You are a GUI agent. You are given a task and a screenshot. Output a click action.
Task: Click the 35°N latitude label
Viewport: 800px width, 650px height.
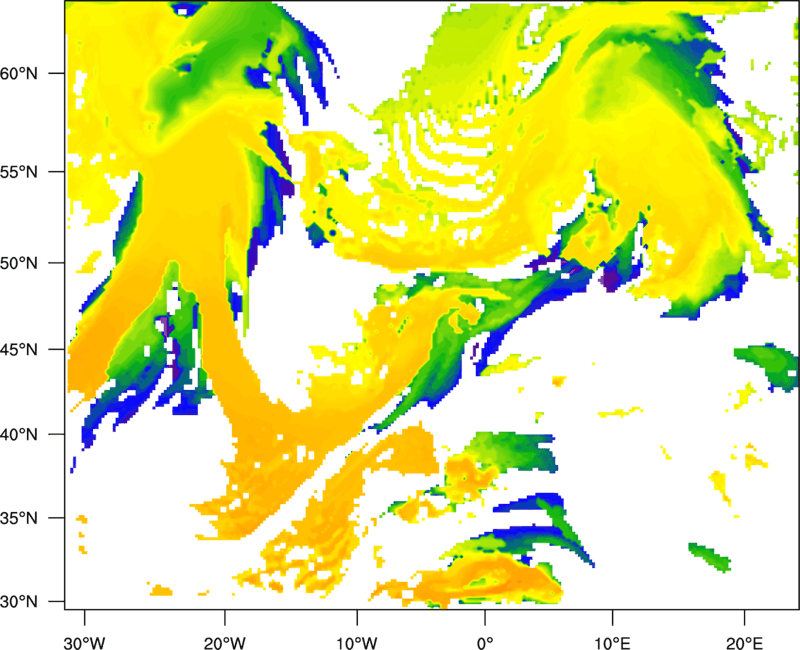19,518
